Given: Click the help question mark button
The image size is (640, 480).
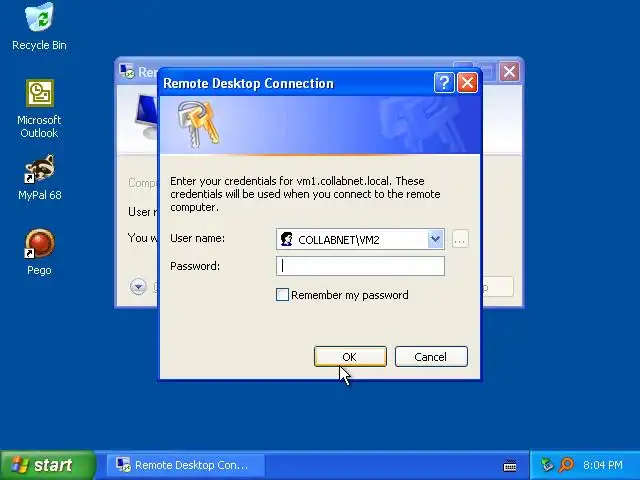Looking at the screenshot, I should [x=444, y=83].
